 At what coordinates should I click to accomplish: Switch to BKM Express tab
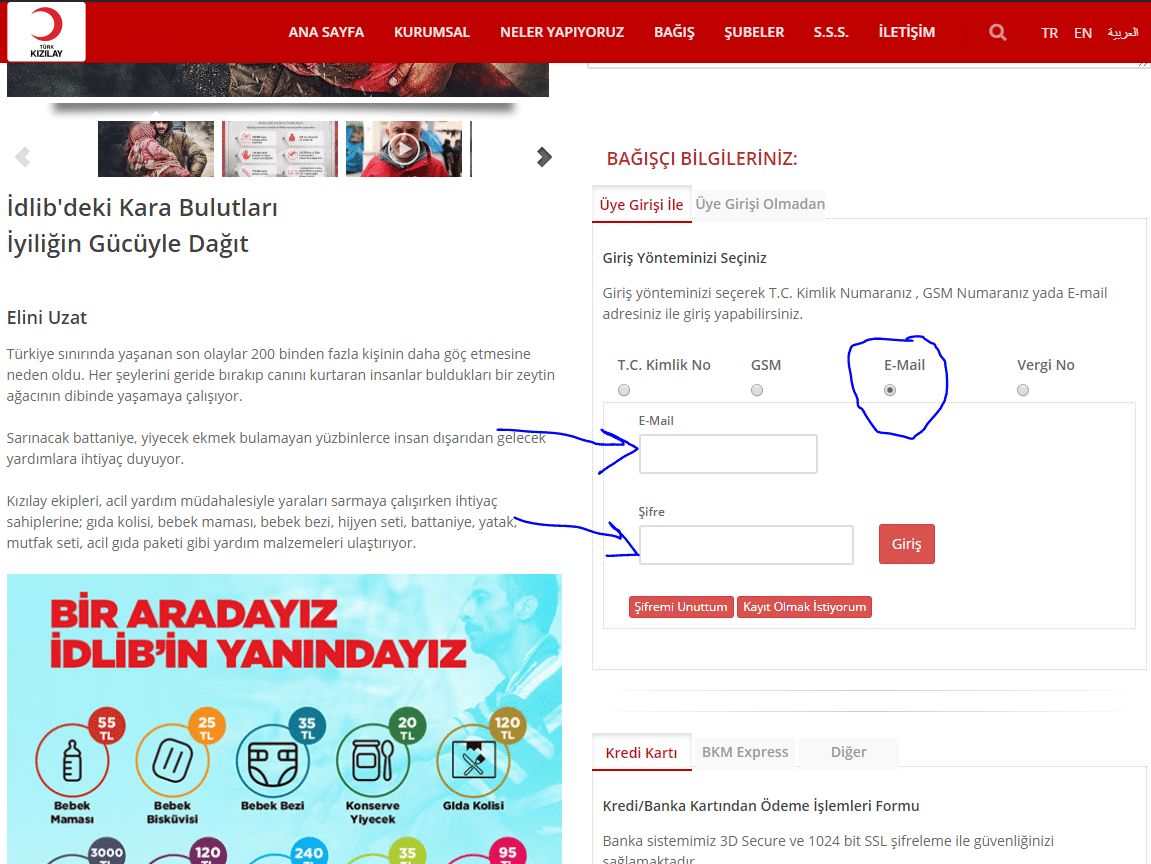tap(745, 752)
